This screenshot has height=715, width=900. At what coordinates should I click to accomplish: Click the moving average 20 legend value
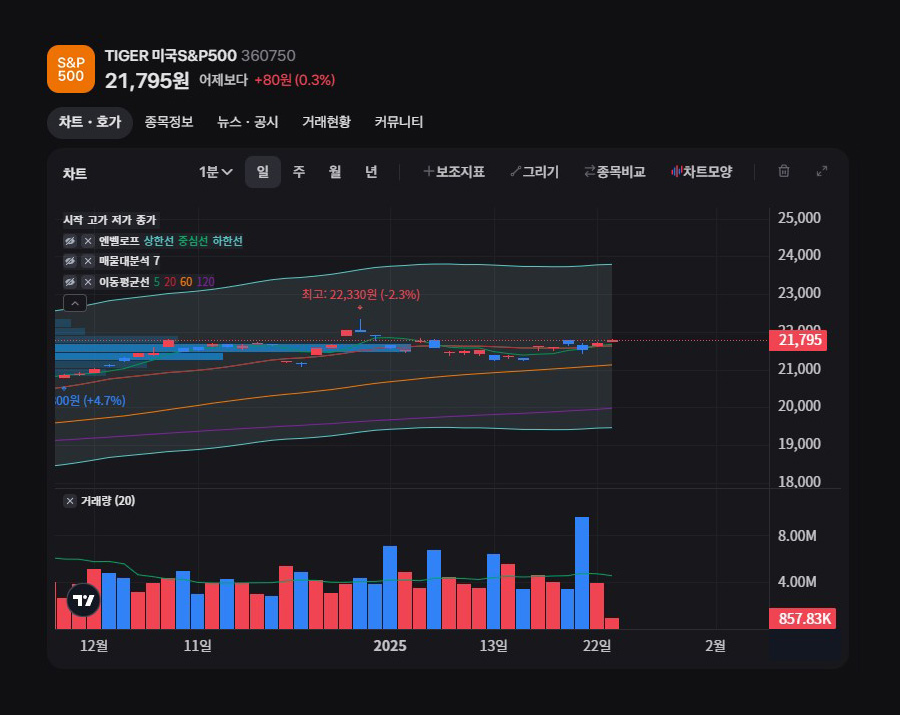tap(170, 282)
